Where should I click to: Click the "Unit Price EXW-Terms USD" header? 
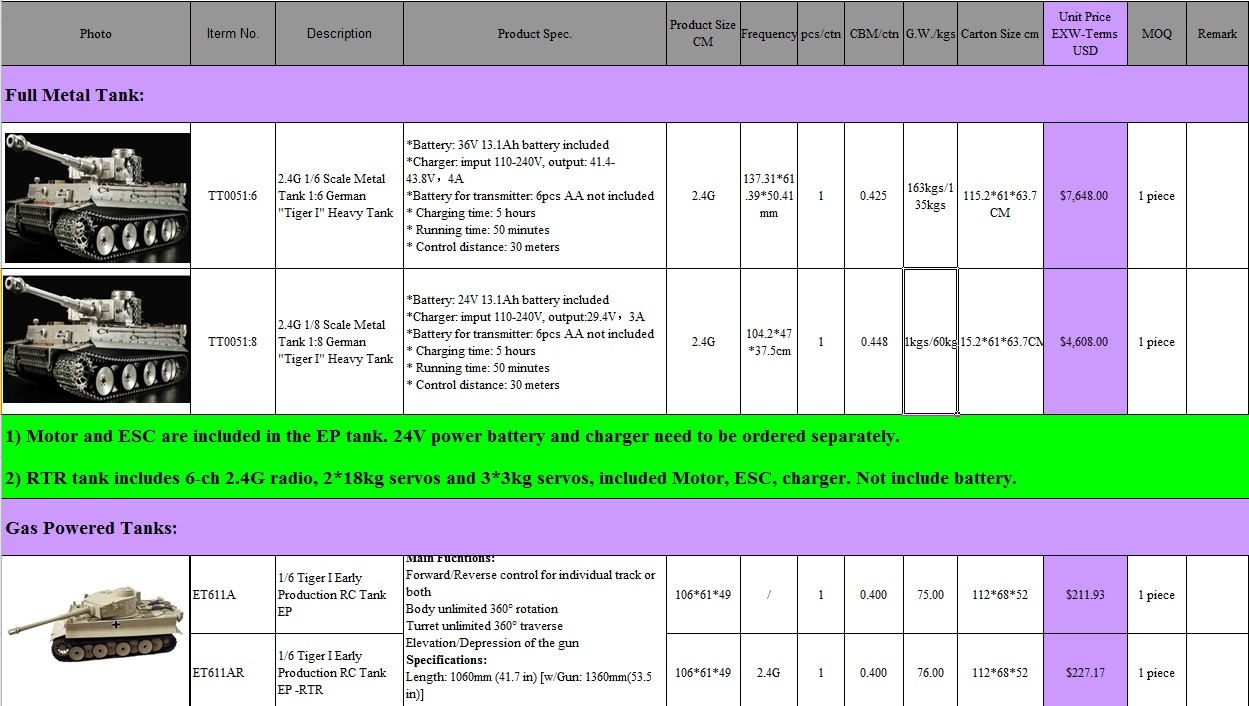1085,34
